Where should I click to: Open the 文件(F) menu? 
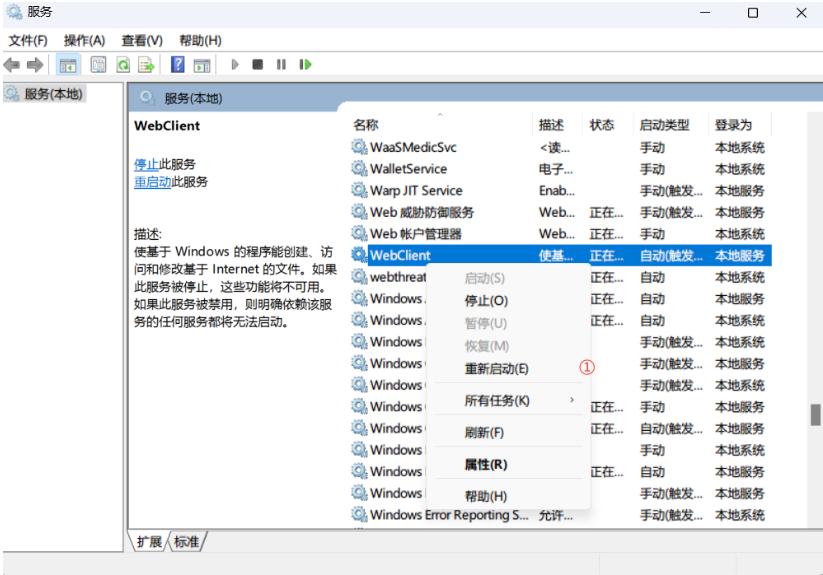pos(28,40)
